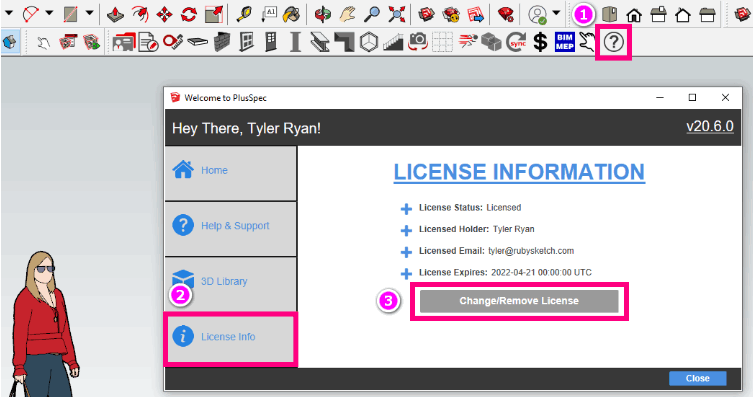Image resolution: width=753 pixels, height=397 pixels.
Task: Select the PlusSpec slab tool
Action: coord(197,42)
